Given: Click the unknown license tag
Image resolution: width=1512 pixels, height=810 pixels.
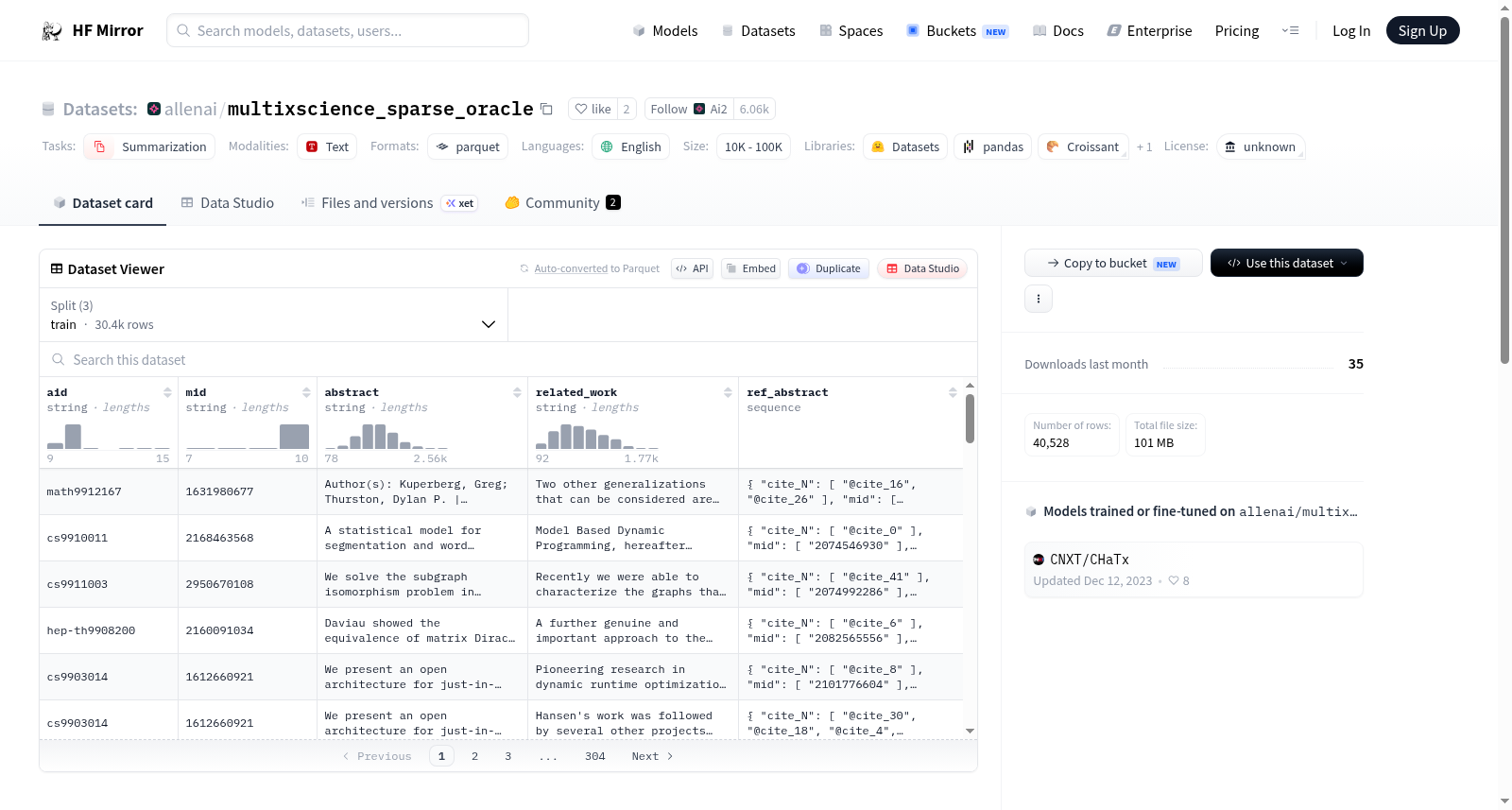Looking at the screenshot, I should 1261,146.
